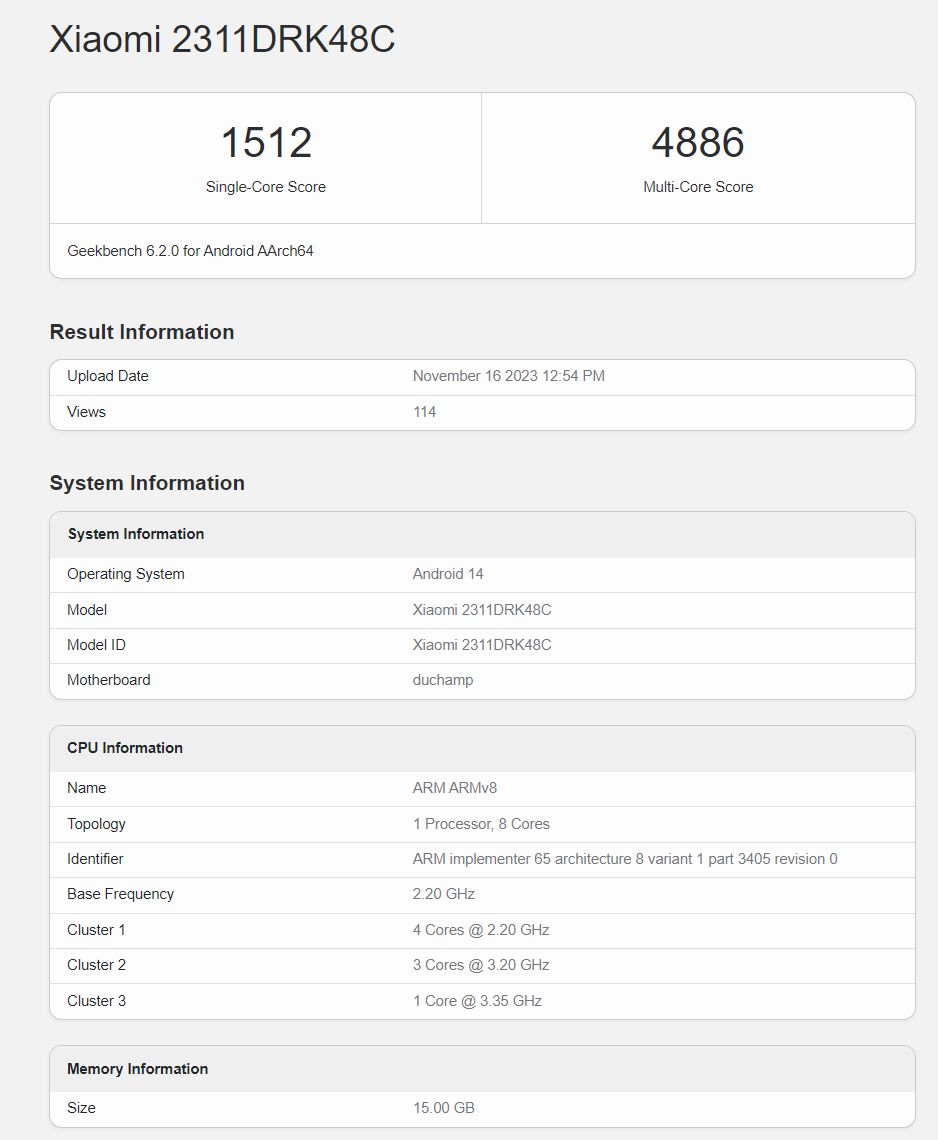Viewport: 938px width, 1140px height.
Task: Click the duchamp motherboard value
Action: [443, 680]
